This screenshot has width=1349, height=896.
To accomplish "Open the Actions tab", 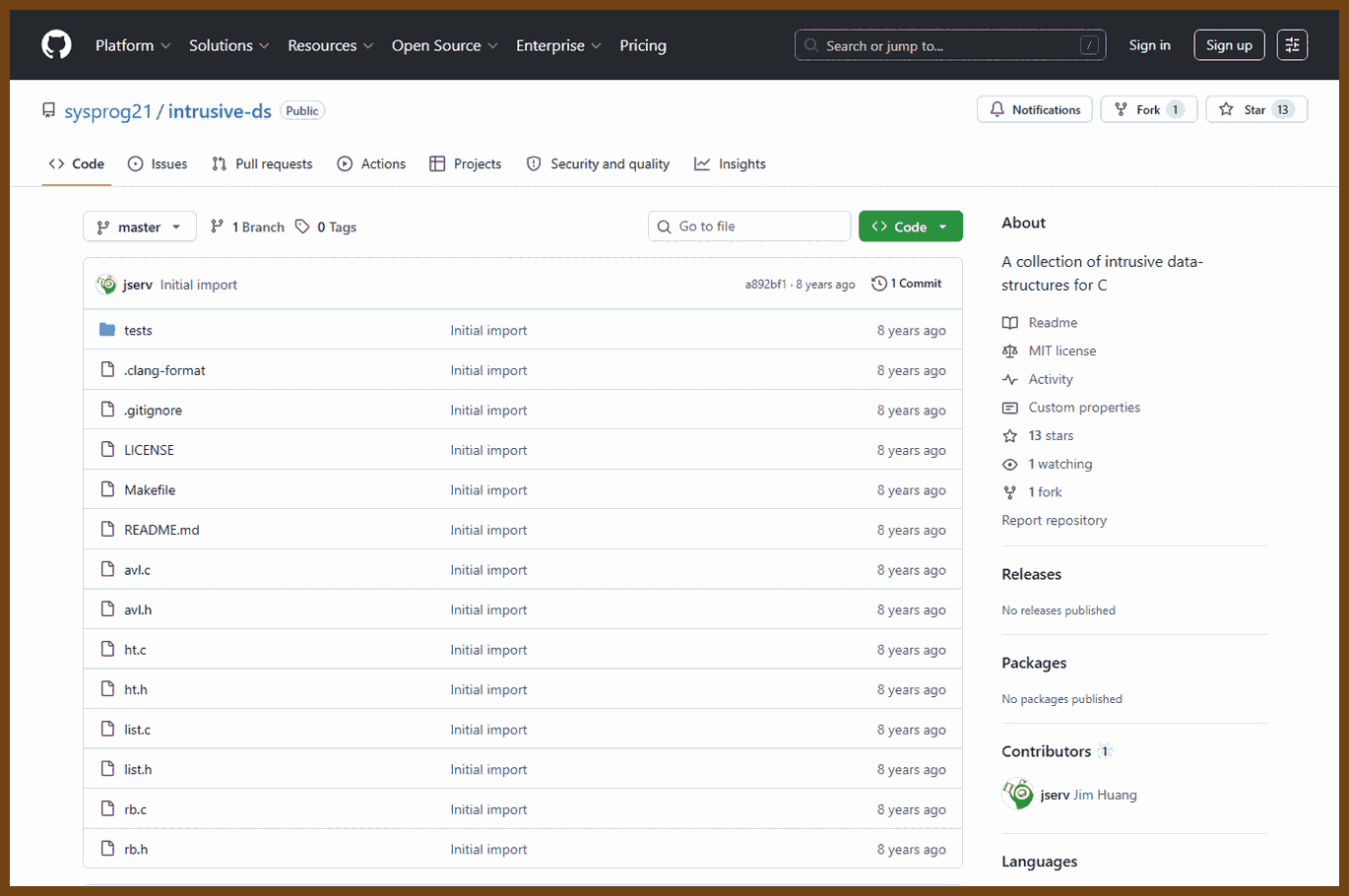I will [371, 164].
